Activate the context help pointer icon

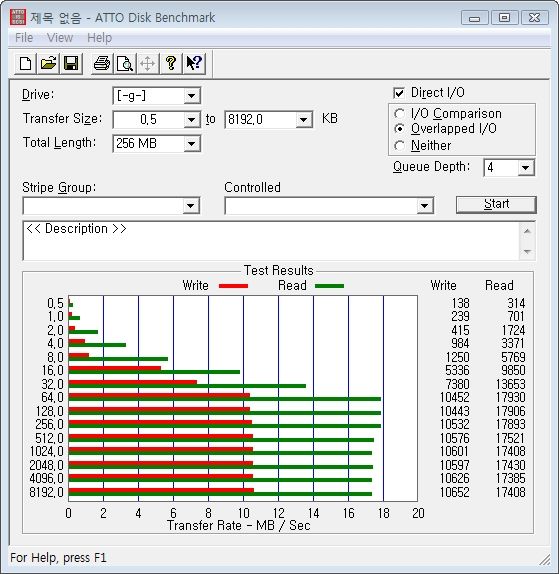[x=194, y=64]
